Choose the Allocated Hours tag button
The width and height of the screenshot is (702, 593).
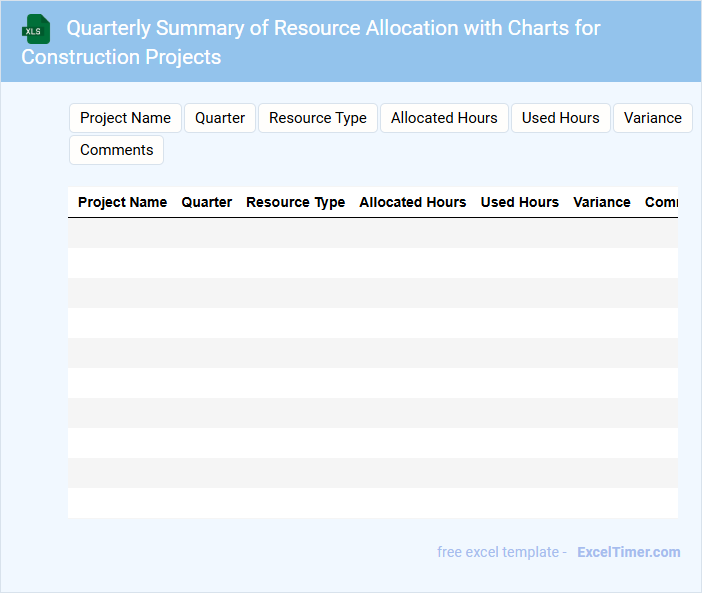click(444, 118)
